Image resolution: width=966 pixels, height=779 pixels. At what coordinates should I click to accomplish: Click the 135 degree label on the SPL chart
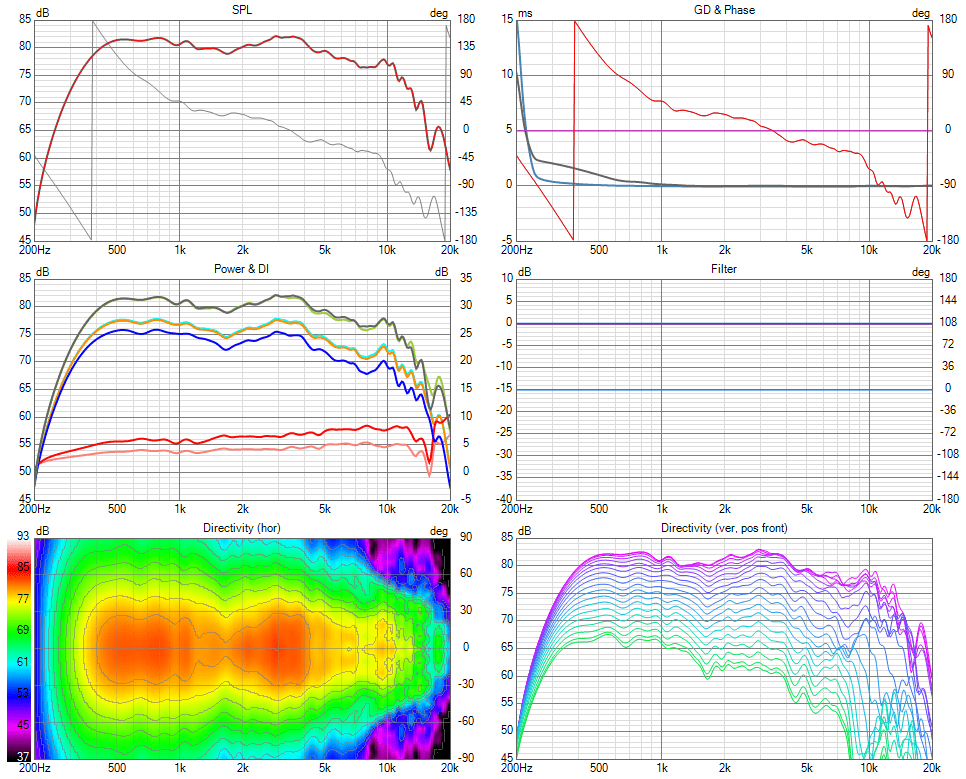(x=465, y=46)
